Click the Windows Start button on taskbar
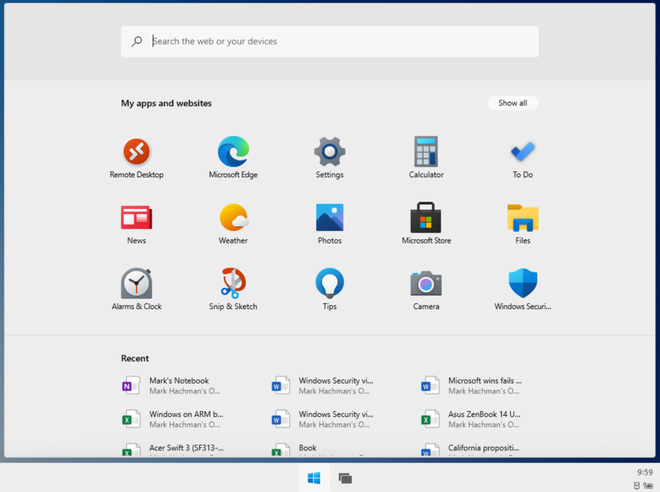This screenshot has height=492, width=660. click(313, 479)
